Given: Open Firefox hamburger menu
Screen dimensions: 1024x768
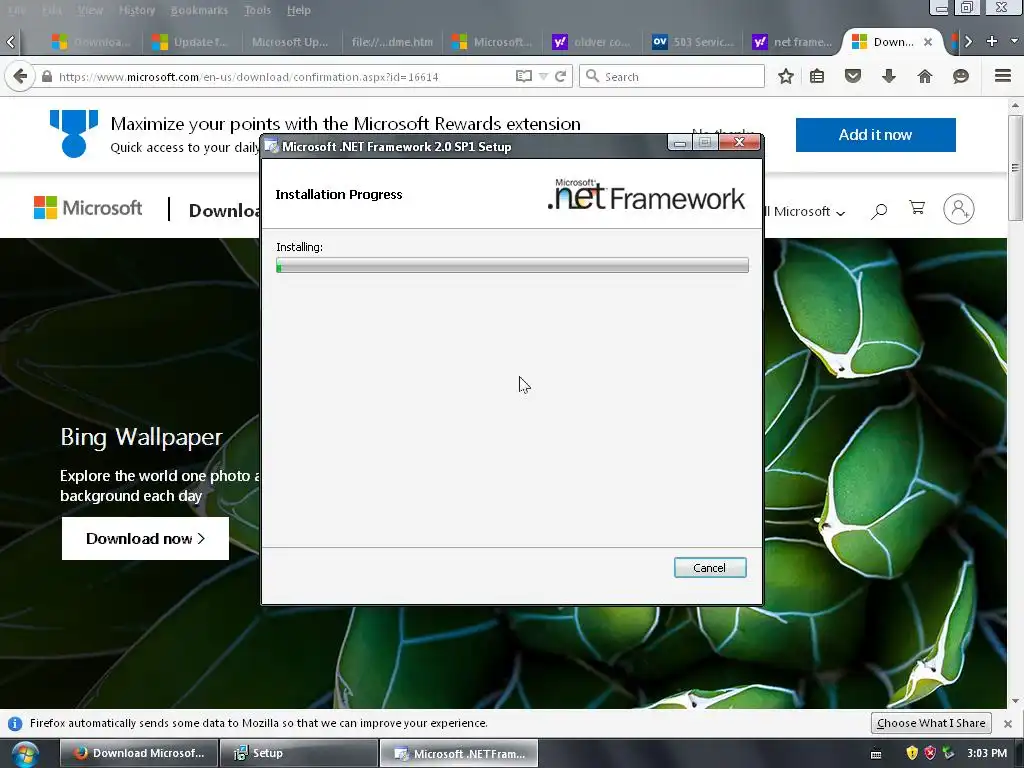Looking at the screenshot, I should point(1003,76).
